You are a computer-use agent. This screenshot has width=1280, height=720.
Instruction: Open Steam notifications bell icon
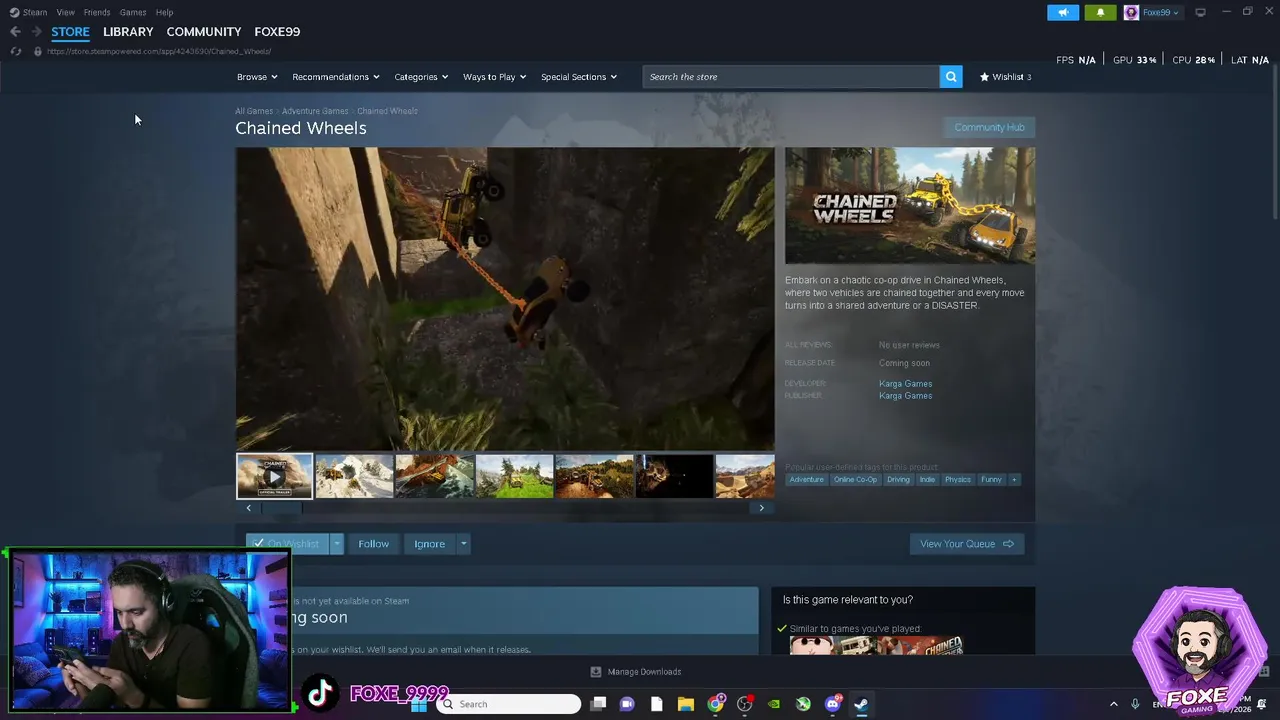1101,12
